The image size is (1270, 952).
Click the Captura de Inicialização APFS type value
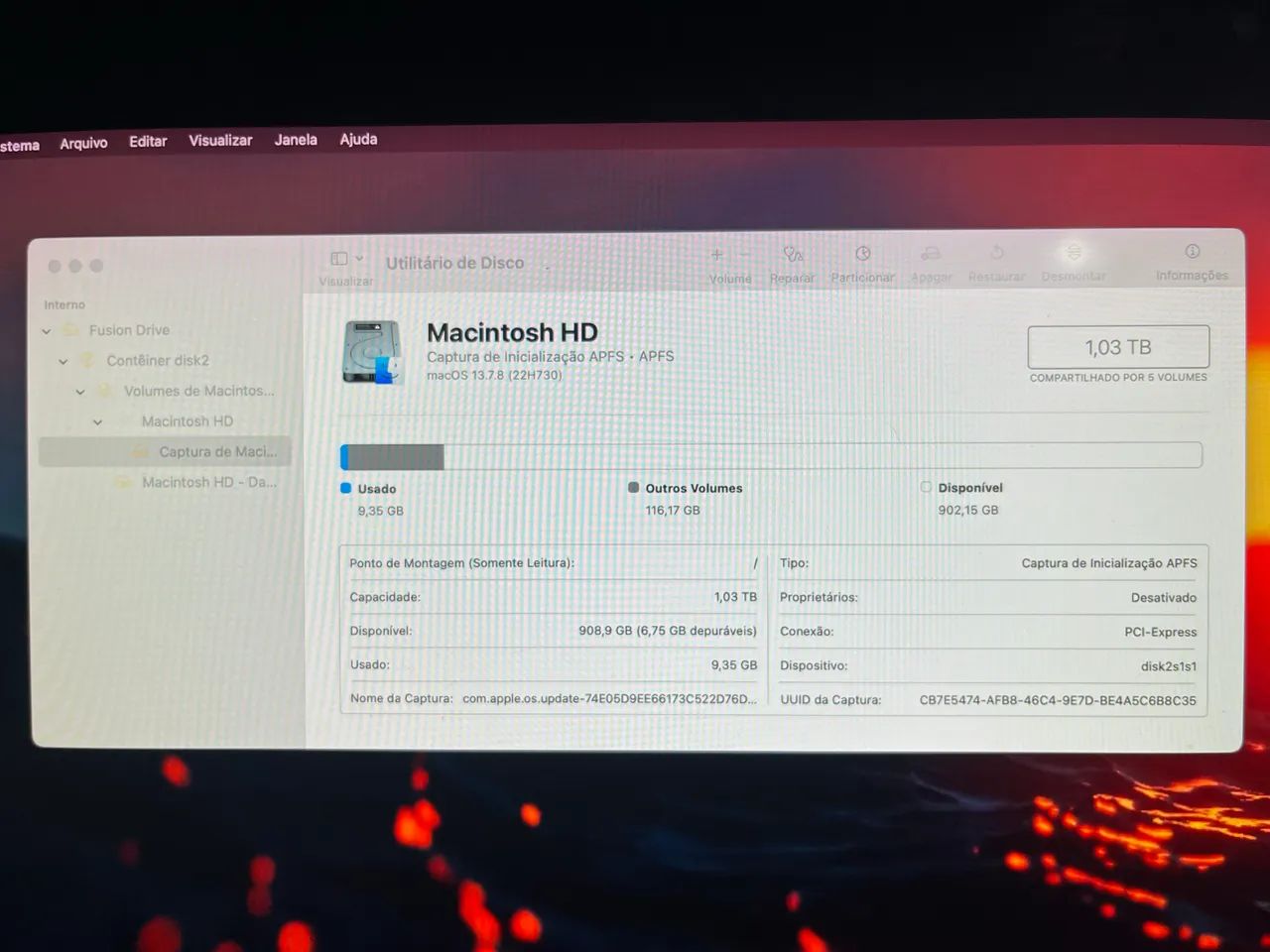point(1109,563)
